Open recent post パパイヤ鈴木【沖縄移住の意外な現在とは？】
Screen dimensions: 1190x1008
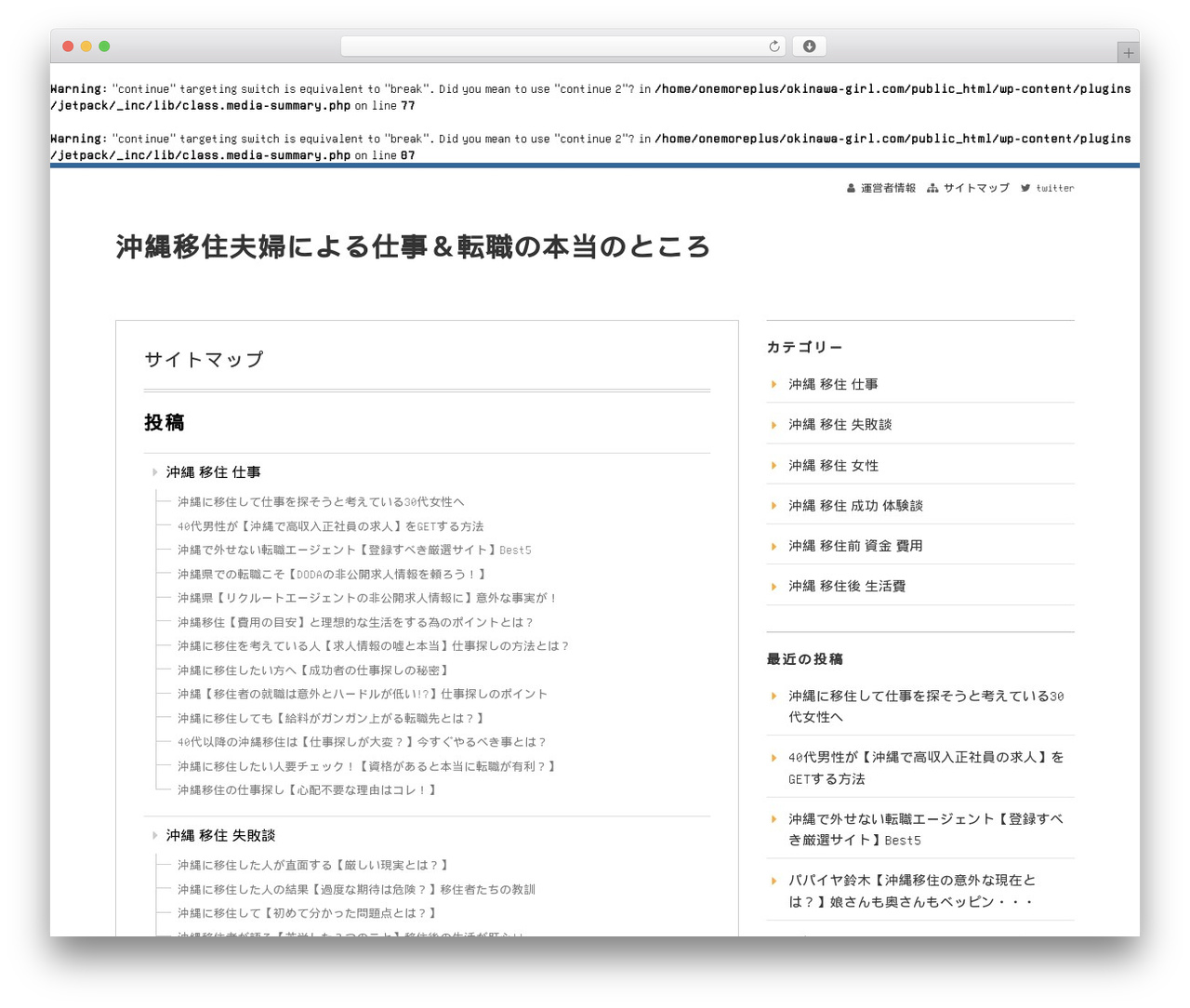click(x=912, y=891)
